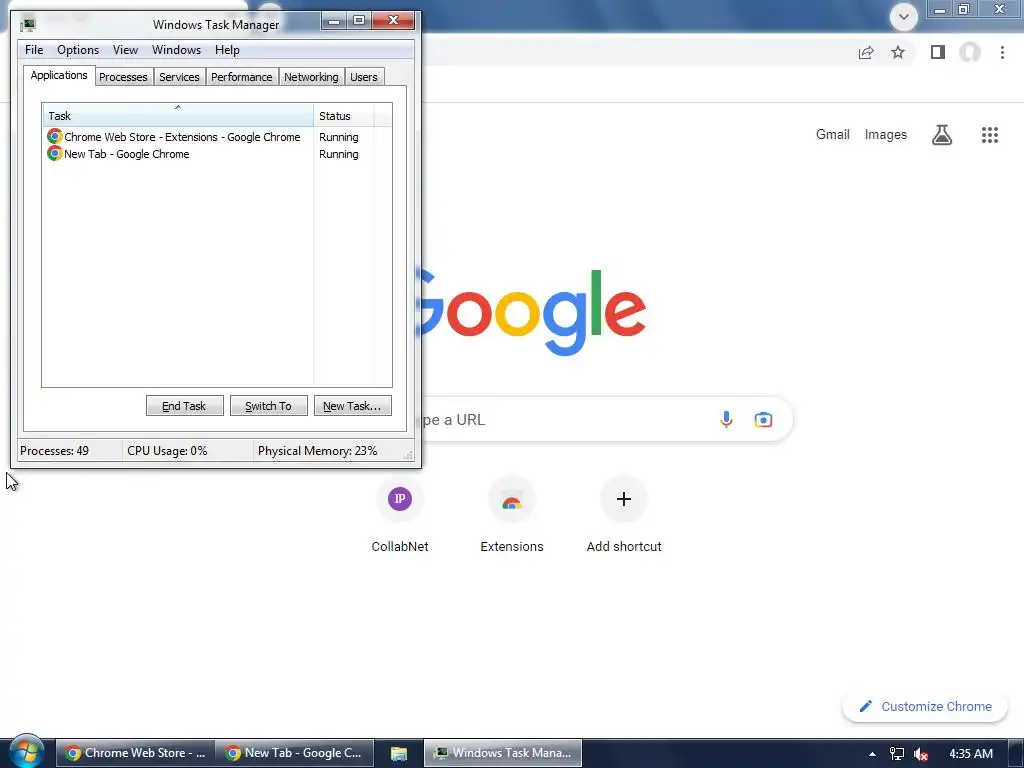Click the muted volume tray icon

click(921, 754)
